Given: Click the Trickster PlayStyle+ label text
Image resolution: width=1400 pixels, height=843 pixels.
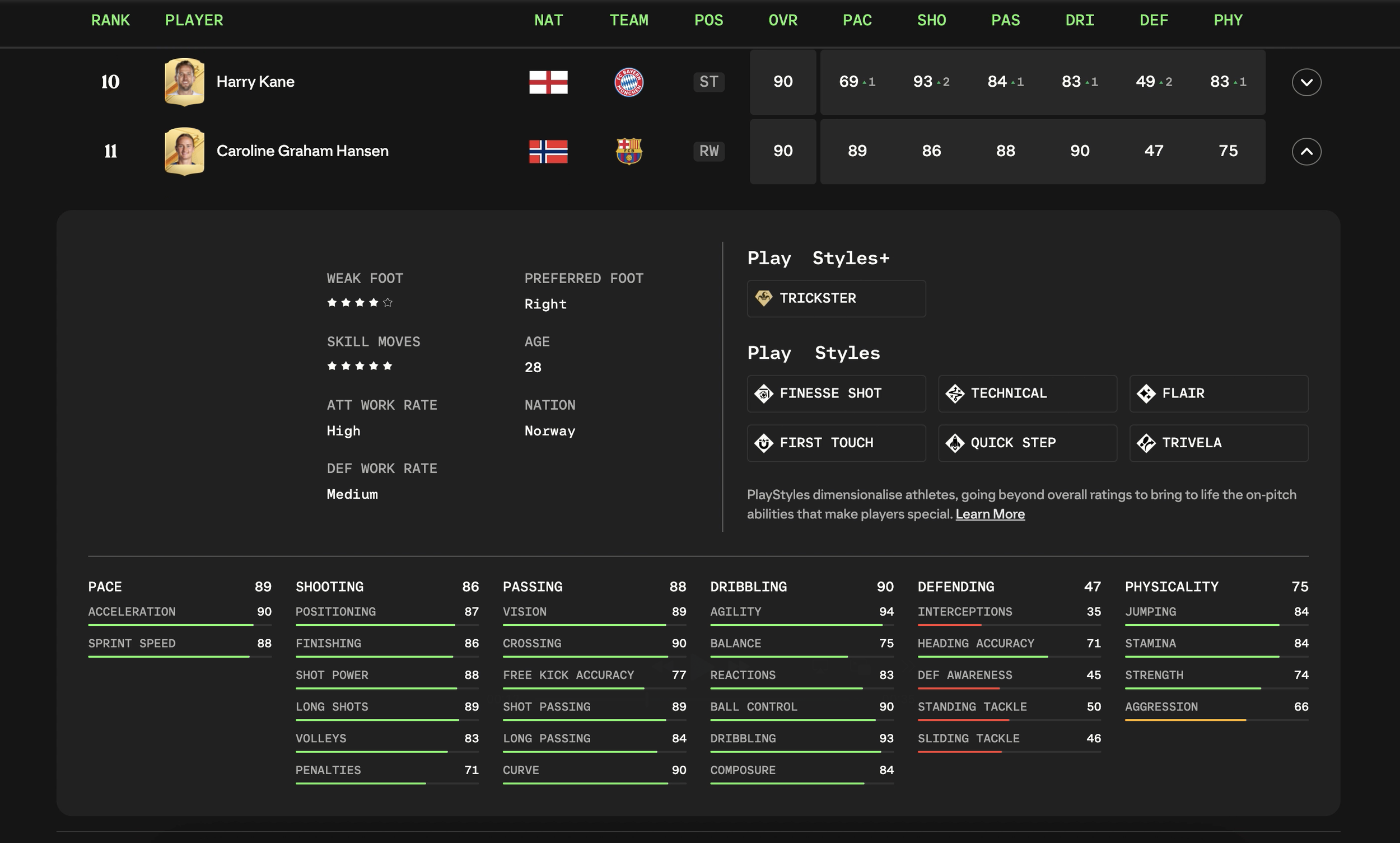Looking at the screenshot, I should tap(818, 298).
